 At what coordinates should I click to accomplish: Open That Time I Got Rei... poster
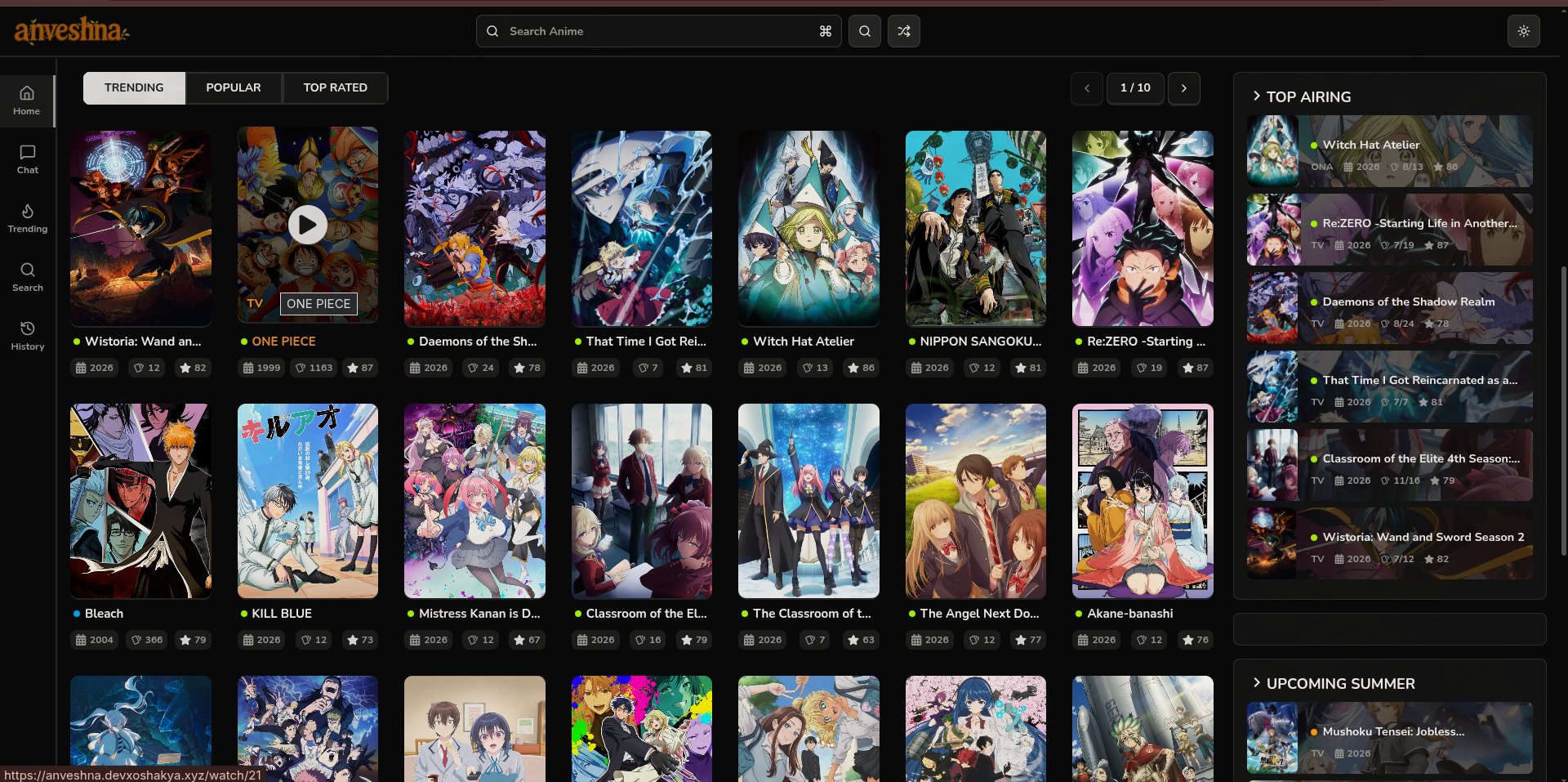(641, 228)
